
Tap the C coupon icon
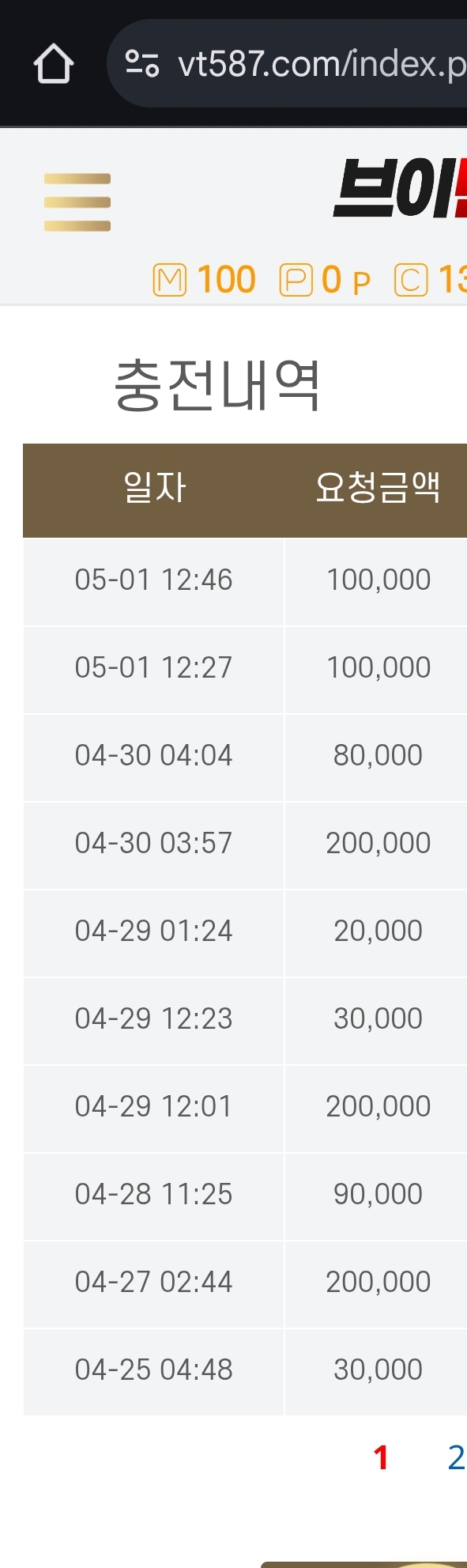tap(411, 280)
